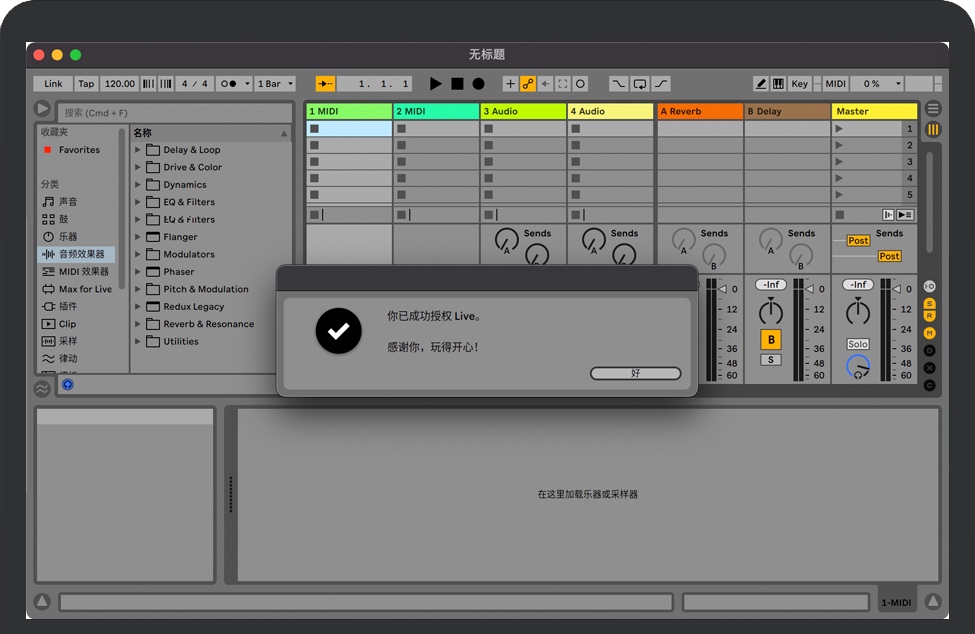Click the Stop button in transport
975x634 pixels.
[x=457, y=83]
